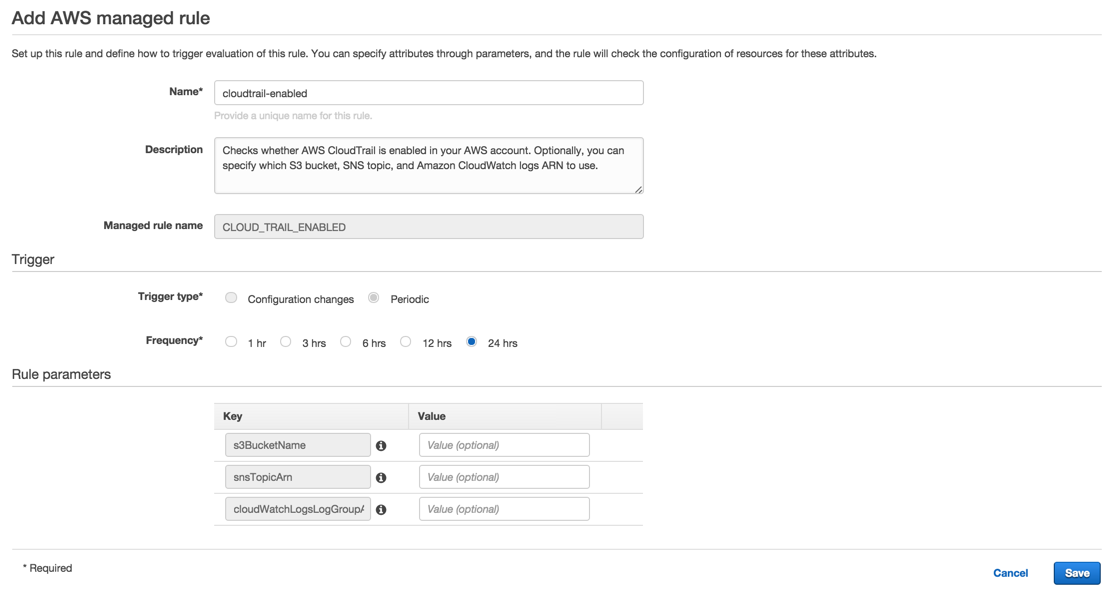Enable the 24 hrs frequency

(x=471, y=341)
